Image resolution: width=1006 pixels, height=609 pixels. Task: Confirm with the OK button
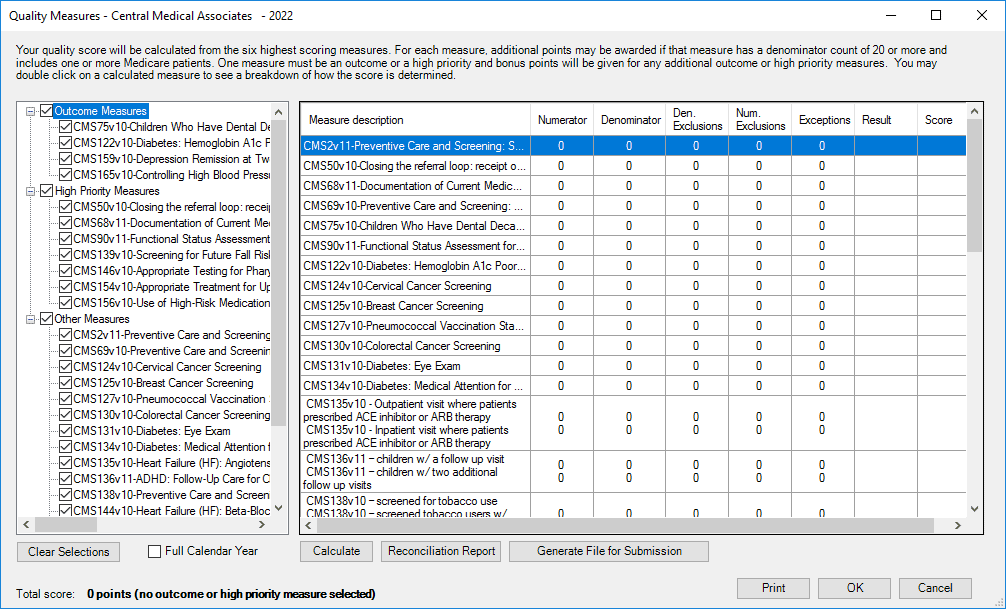coord(854,588)
